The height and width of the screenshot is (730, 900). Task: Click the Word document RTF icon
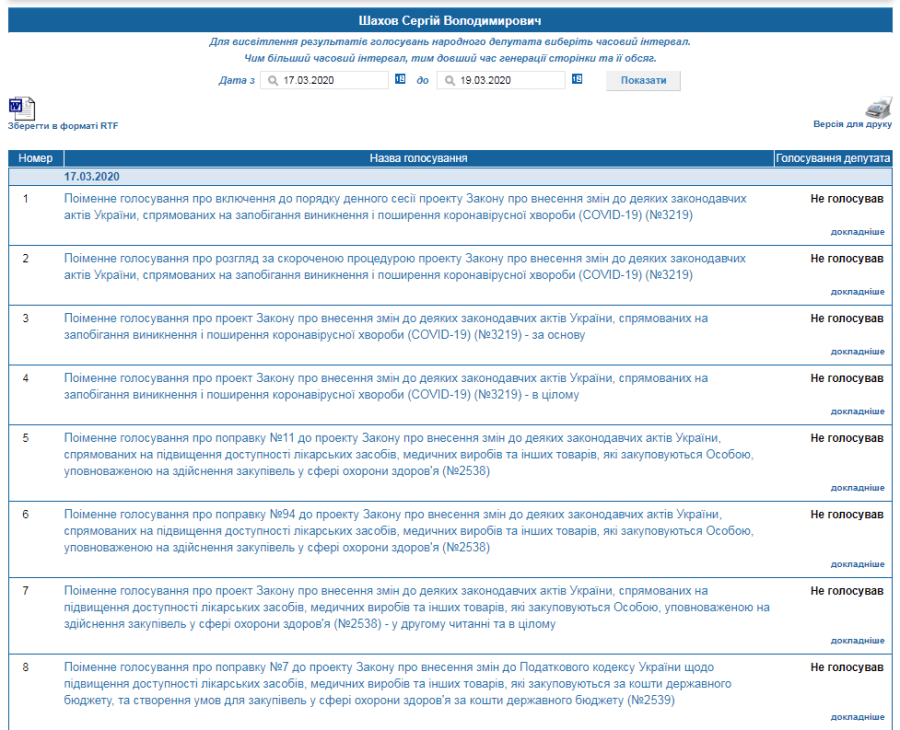tap(21, 108)
